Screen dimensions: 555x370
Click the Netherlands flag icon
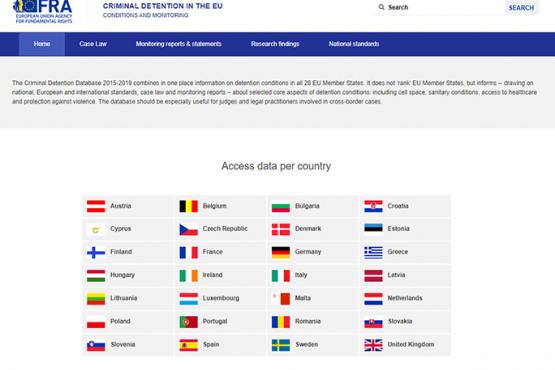pos(373,299)
